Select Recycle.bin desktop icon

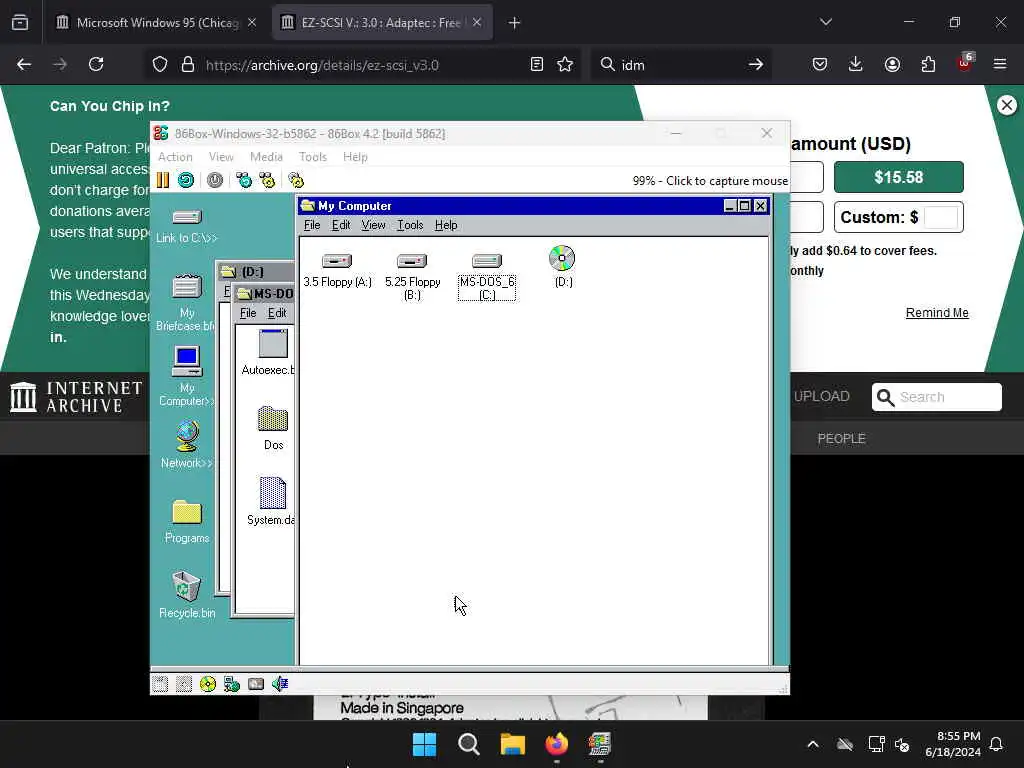[187, 594]
